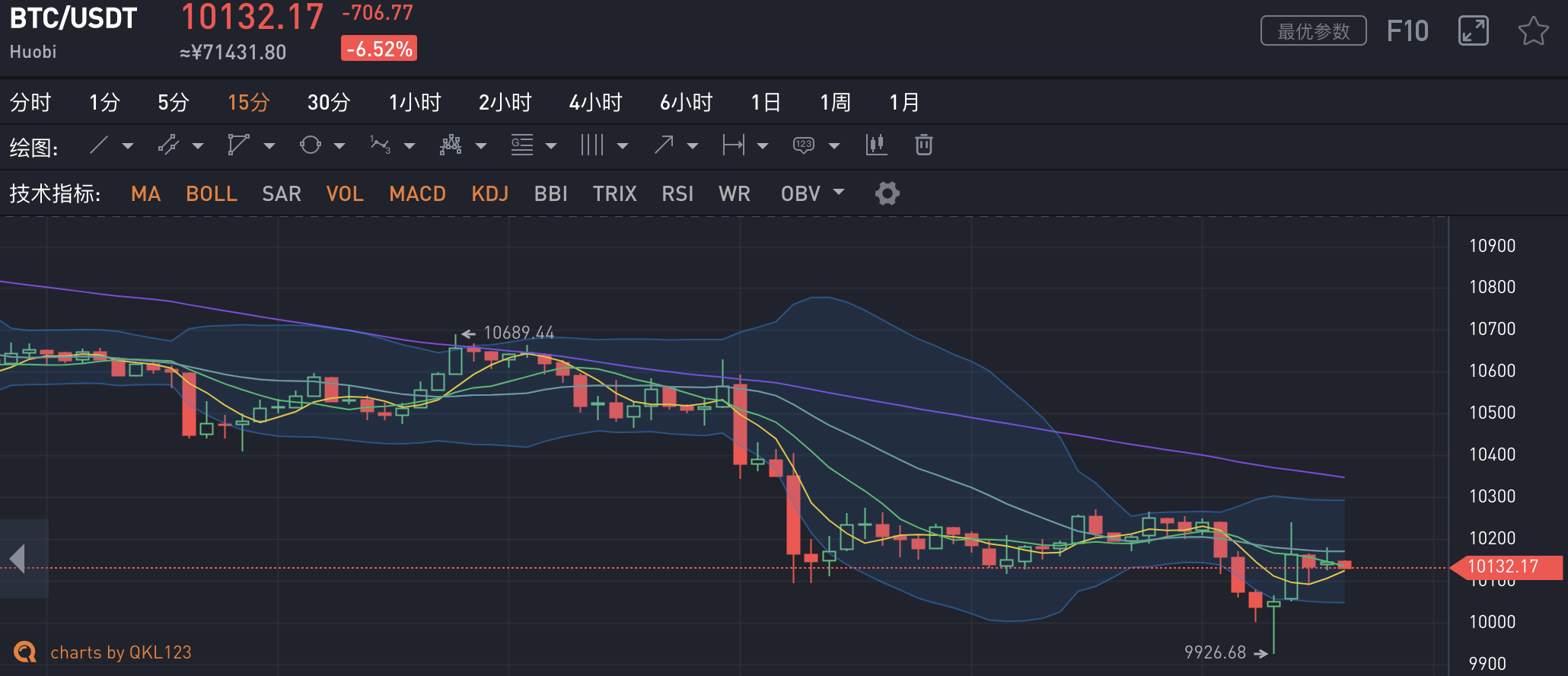
Task: Toggle the BOLL indicator off
Action: [x=212, y=194]
